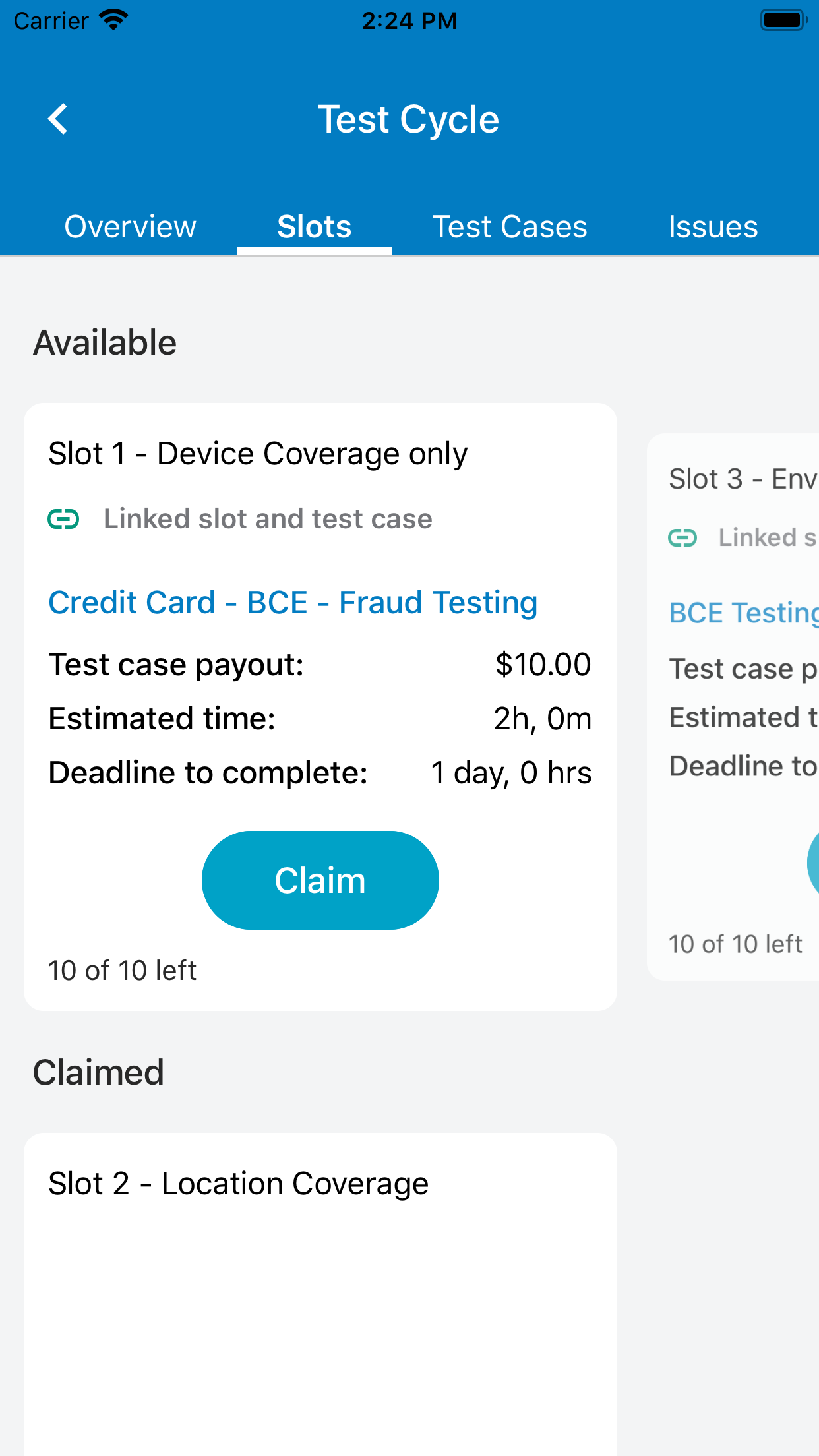Tap the Carrier label in status bar

point(51,20)
